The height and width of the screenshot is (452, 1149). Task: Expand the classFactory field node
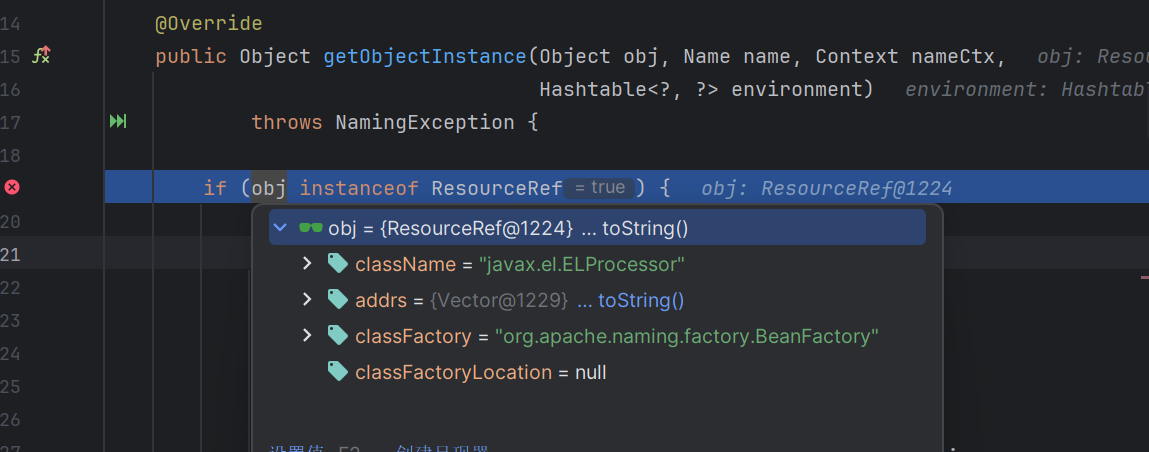pos(308,336)
